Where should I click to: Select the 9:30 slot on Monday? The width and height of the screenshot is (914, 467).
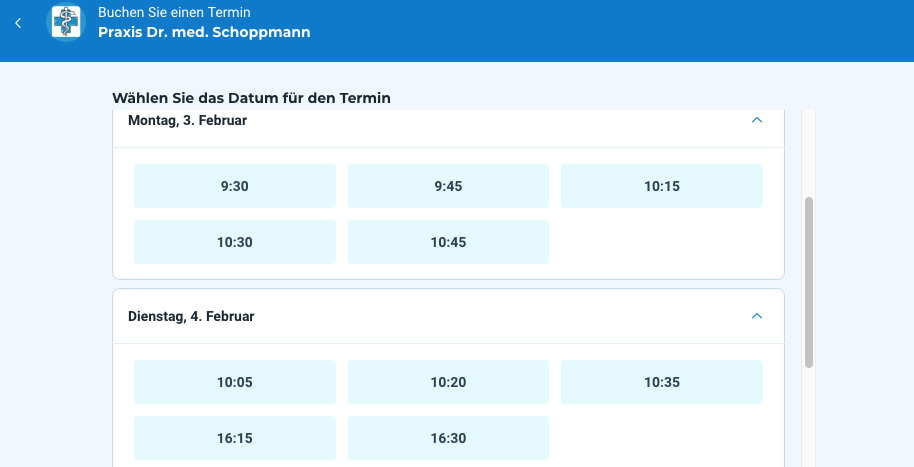point(235,186)
